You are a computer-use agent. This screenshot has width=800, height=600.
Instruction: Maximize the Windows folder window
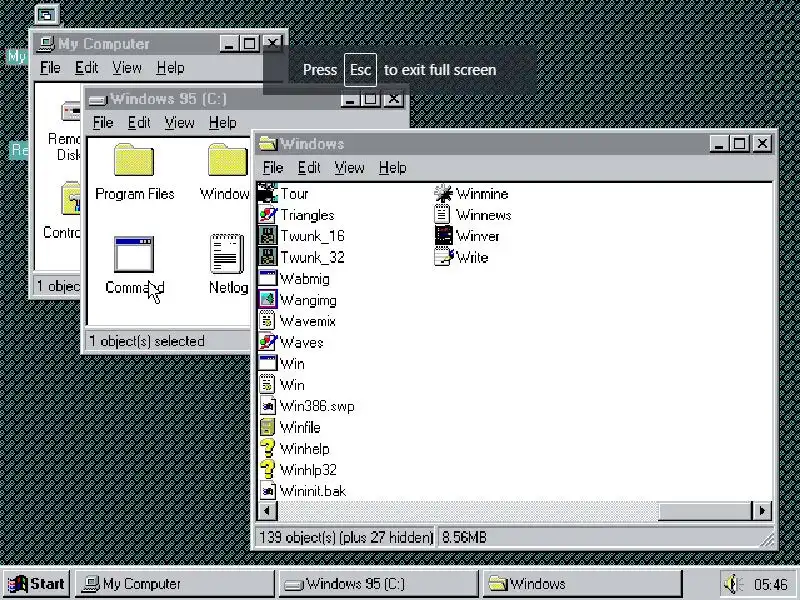[x=740, y=144]
